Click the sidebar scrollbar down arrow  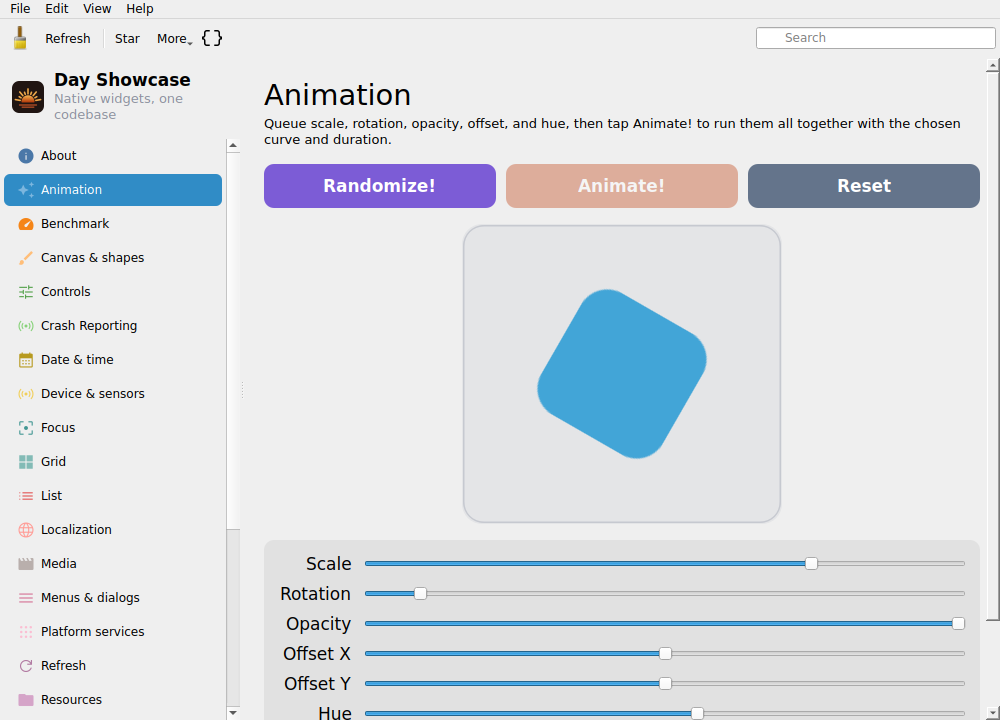click(x=233, y=712)
